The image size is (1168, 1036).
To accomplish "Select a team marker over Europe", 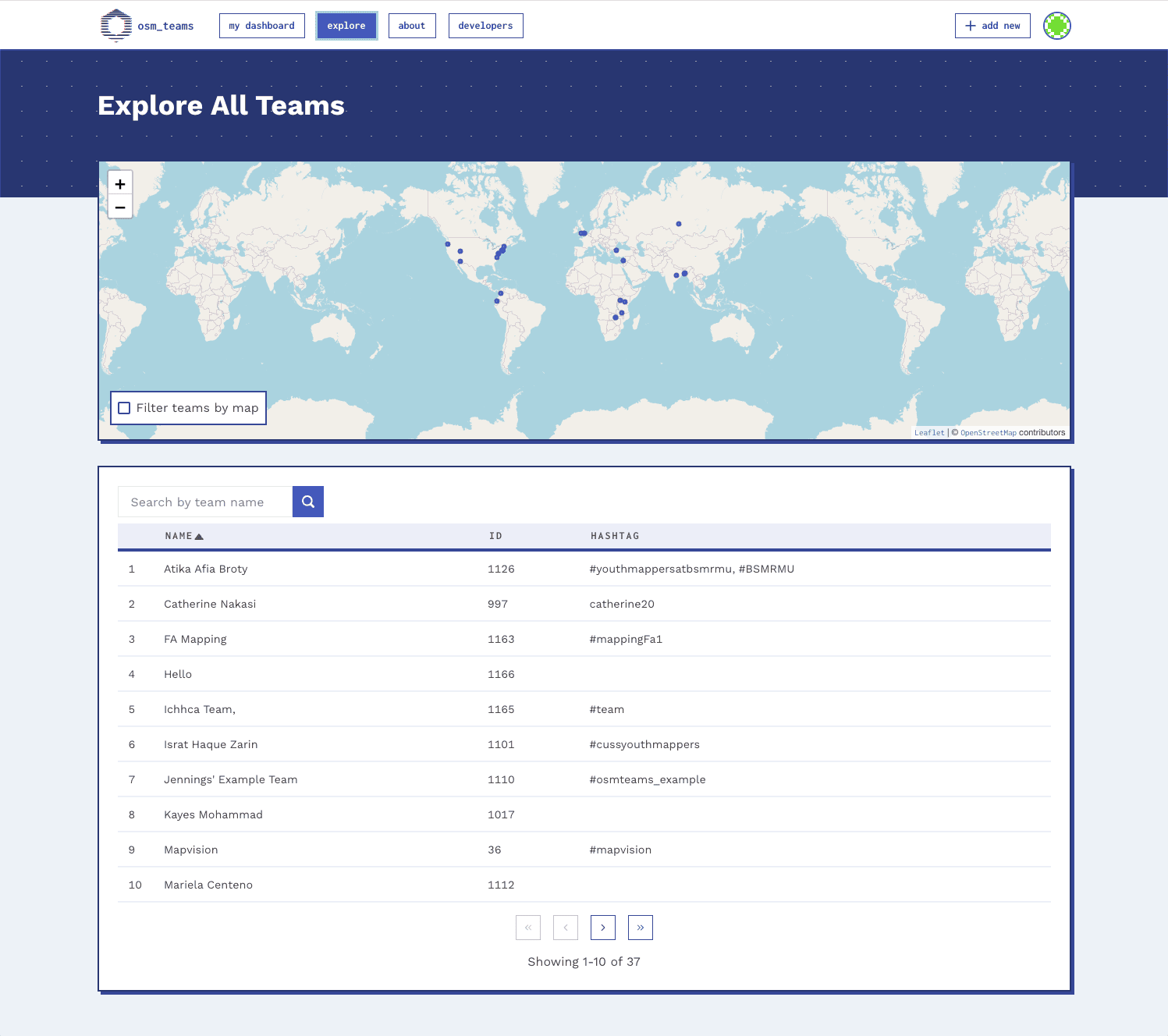I will [583, 232].
